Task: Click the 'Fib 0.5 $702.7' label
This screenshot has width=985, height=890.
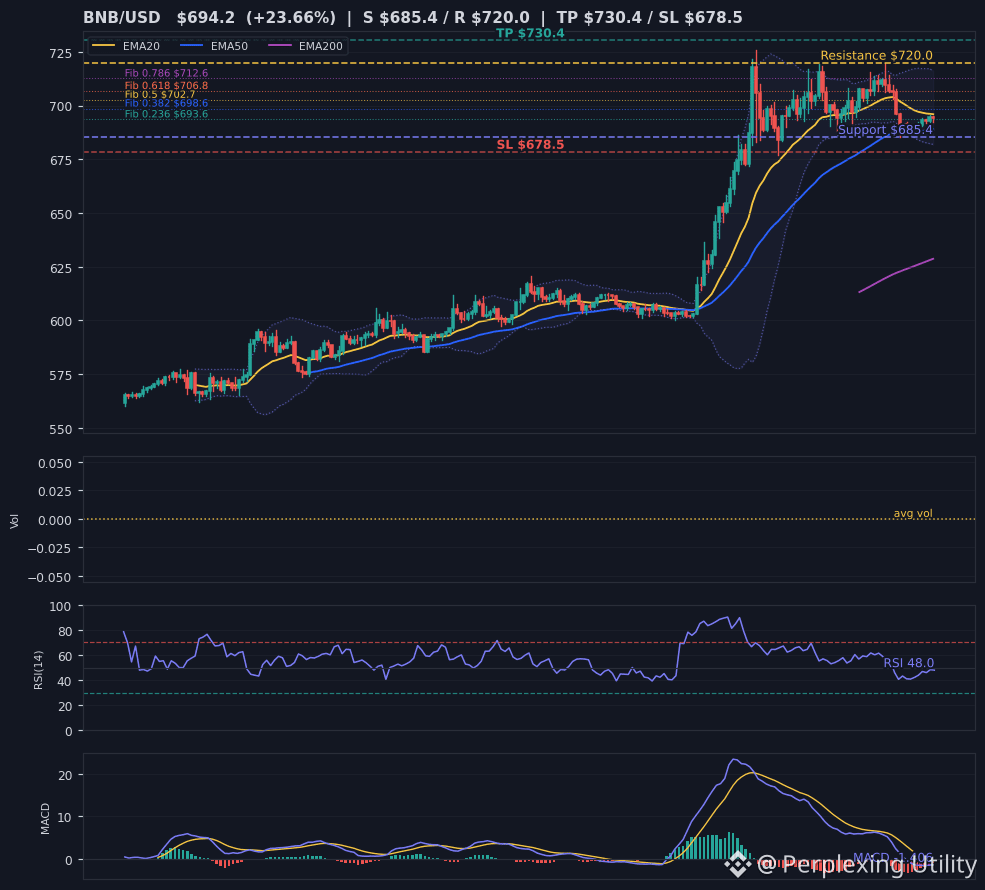Action: click(160, 94)
